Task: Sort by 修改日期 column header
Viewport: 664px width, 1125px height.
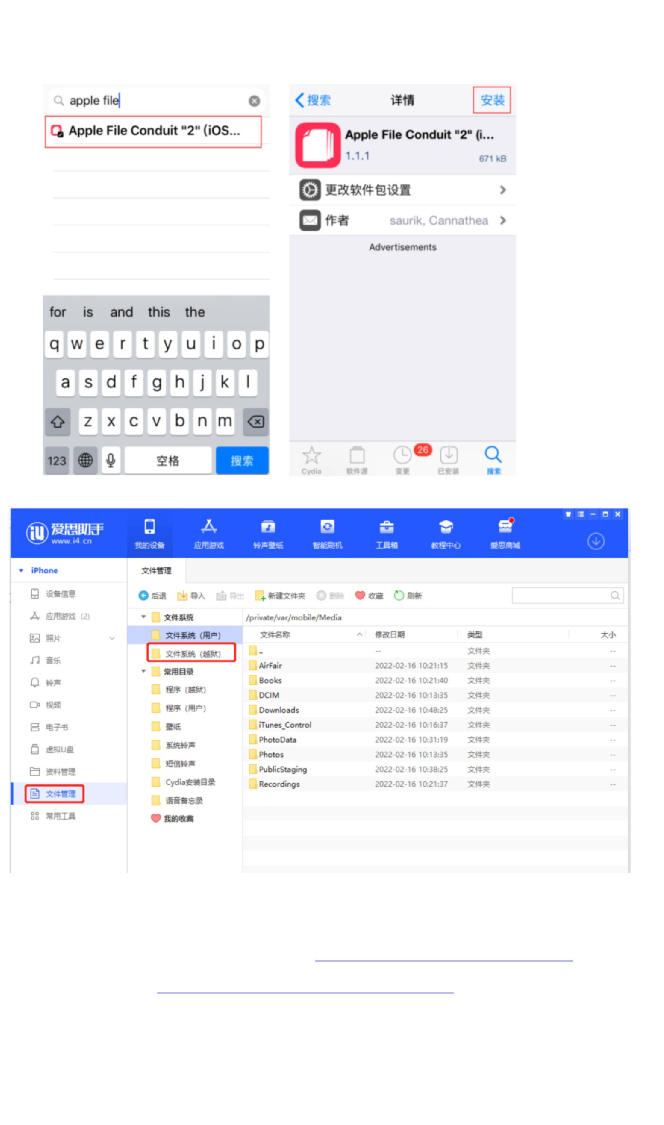Action: pyautogui.click(x=390, y=635)
